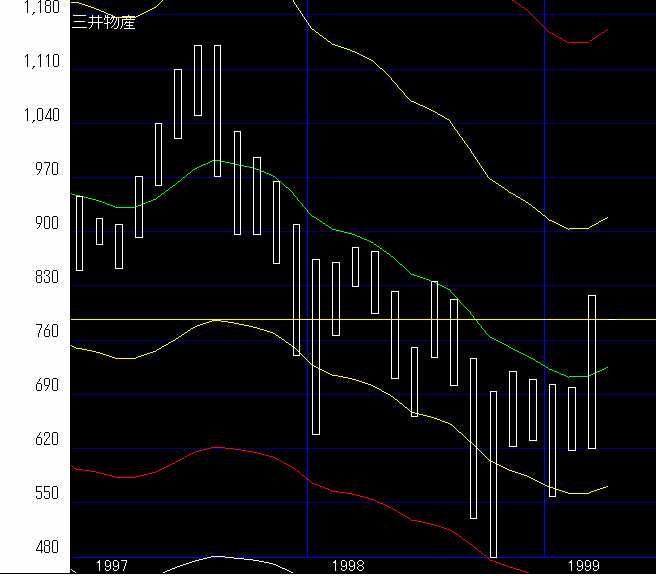Select the 550 price axis label
This screenshot has height=576, width=656.
pyautogui.click(x=46, y=494)
